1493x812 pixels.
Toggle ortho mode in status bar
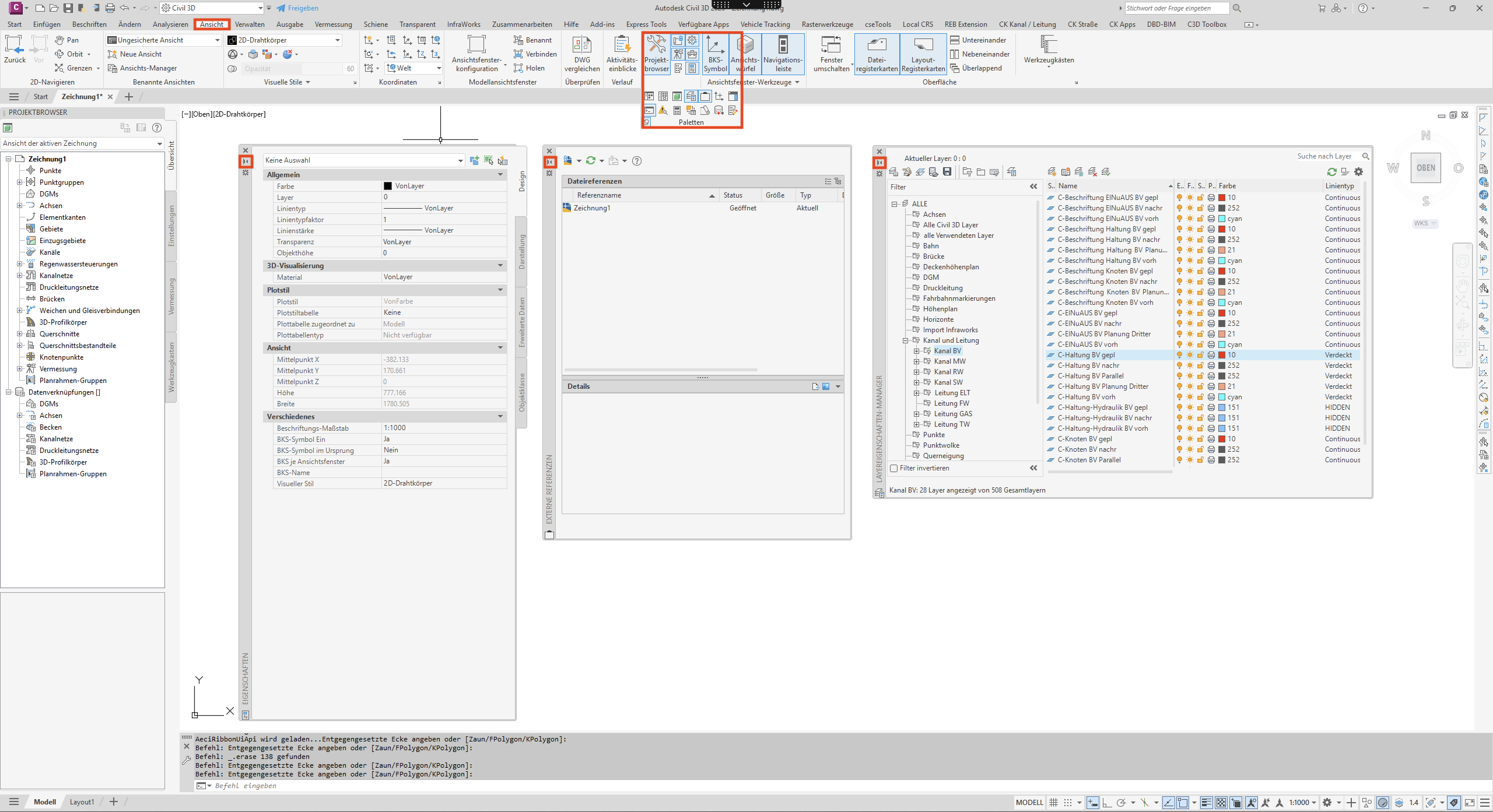pyautogui.click(x=1106, y=803)
